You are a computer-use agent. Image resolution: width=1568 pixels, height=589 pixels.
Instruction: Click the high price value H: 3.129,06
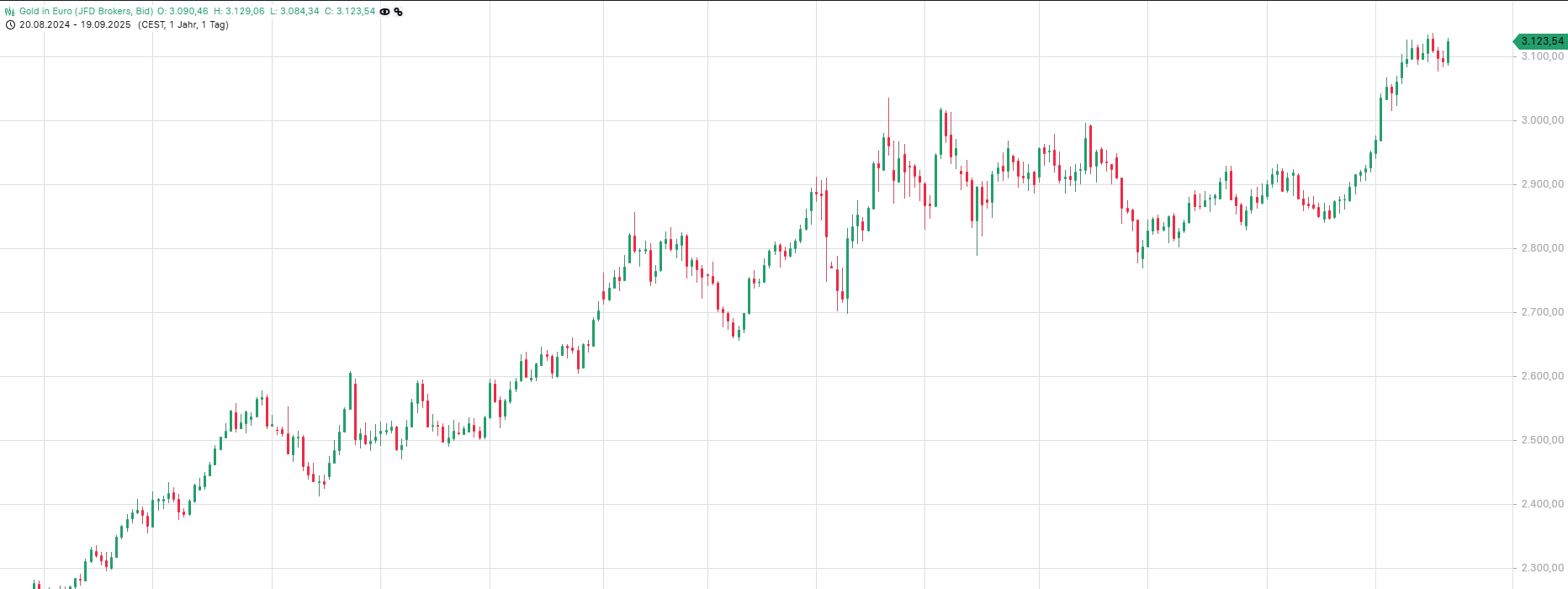239,12
